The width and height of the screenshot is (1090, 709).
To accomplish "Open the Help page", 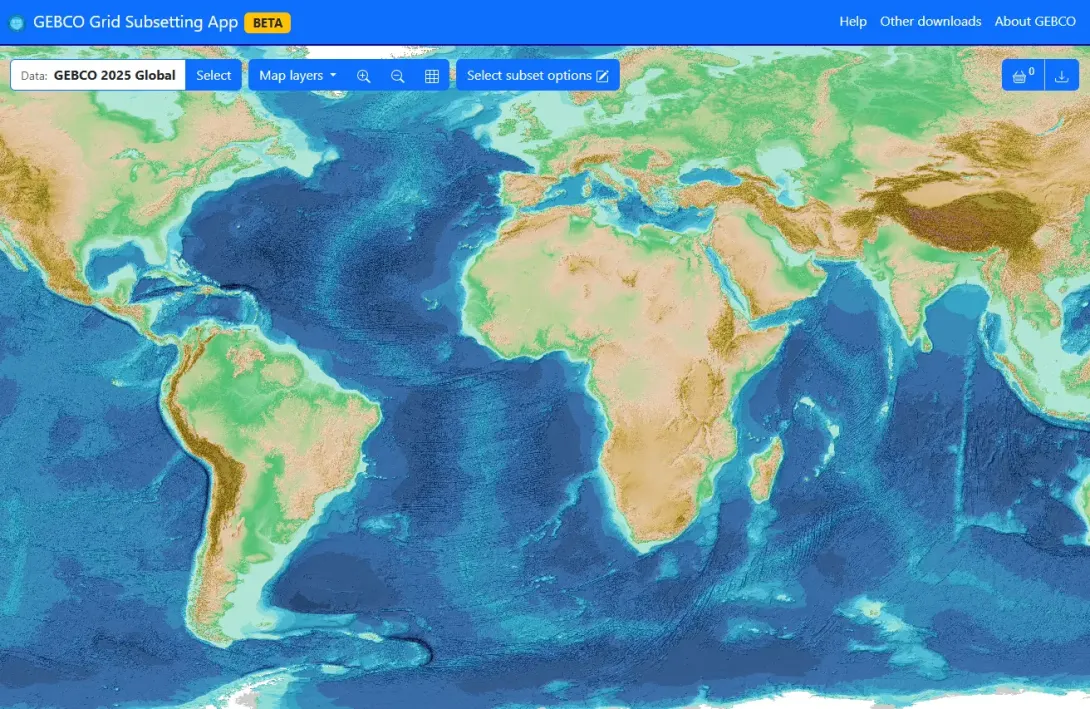I will click(x=853, y=21).
